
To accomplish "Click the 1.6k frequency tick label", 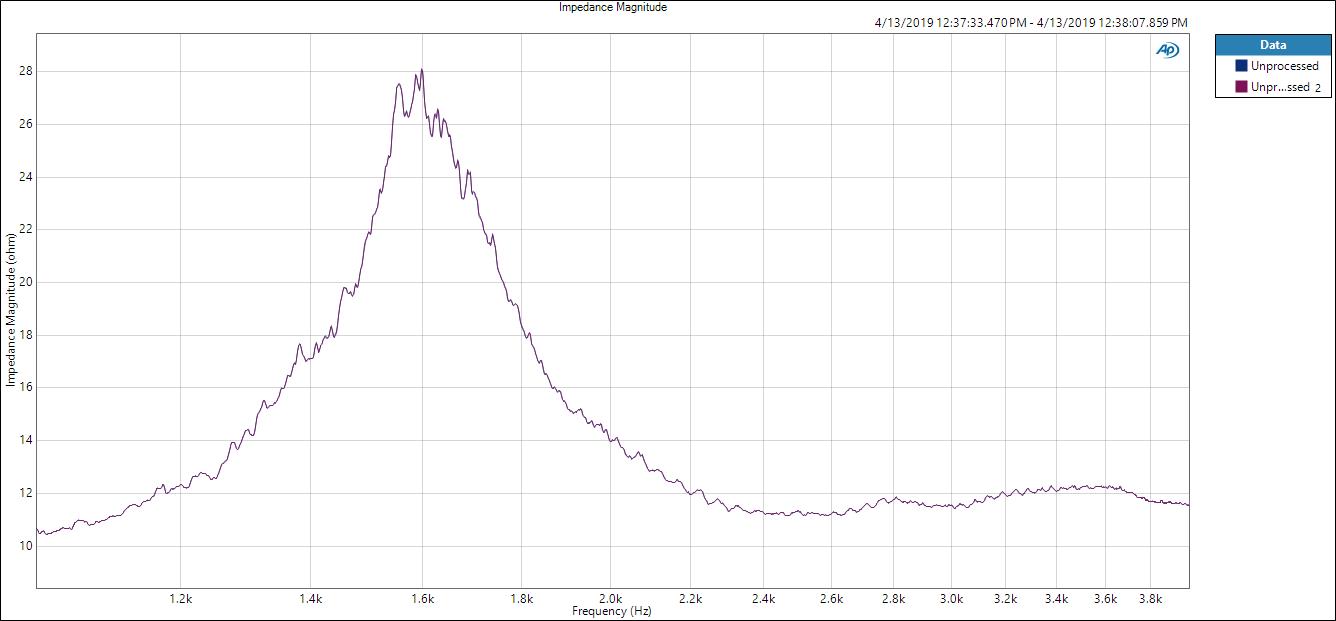I will (x=423, y=599).
